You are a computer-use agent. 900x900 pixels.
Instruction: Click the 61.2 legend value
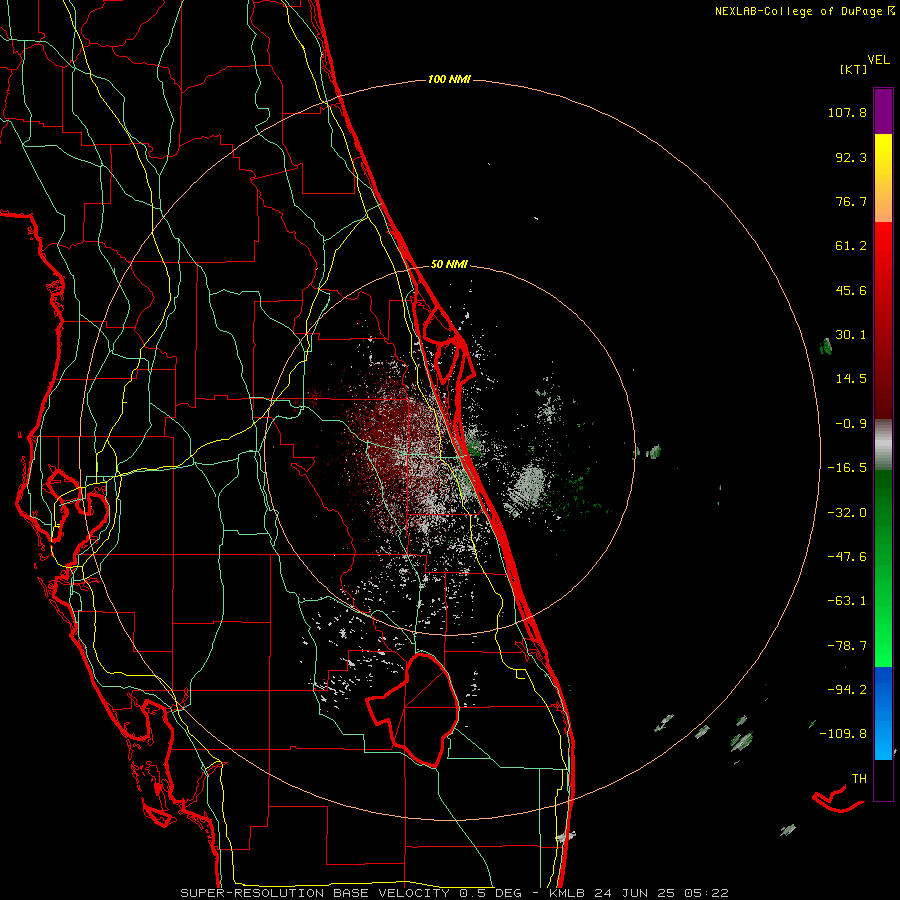tap(851, 246)
